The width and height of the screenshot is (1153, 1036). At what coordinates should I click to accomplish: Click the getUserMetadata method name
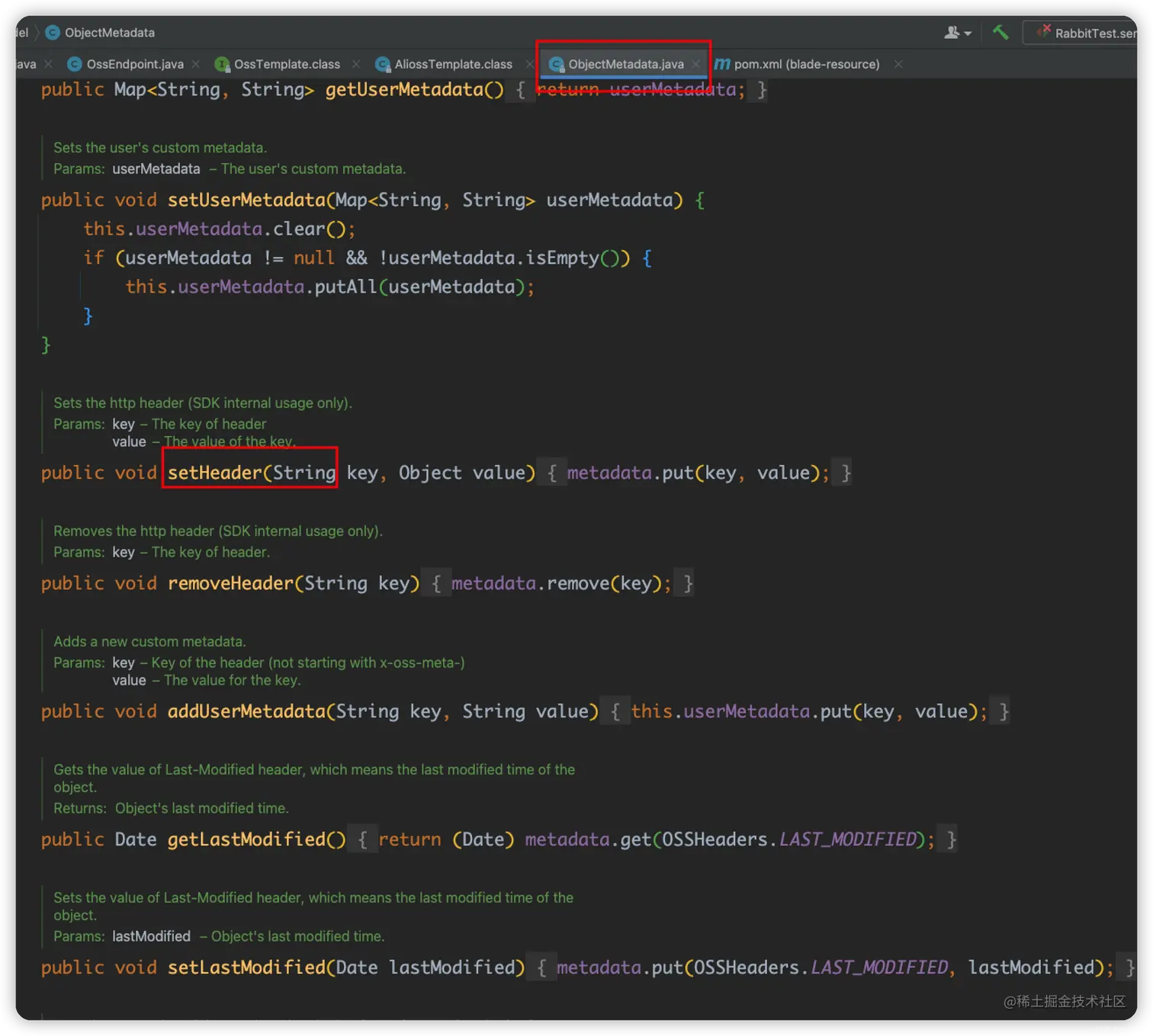click(404, 90)
